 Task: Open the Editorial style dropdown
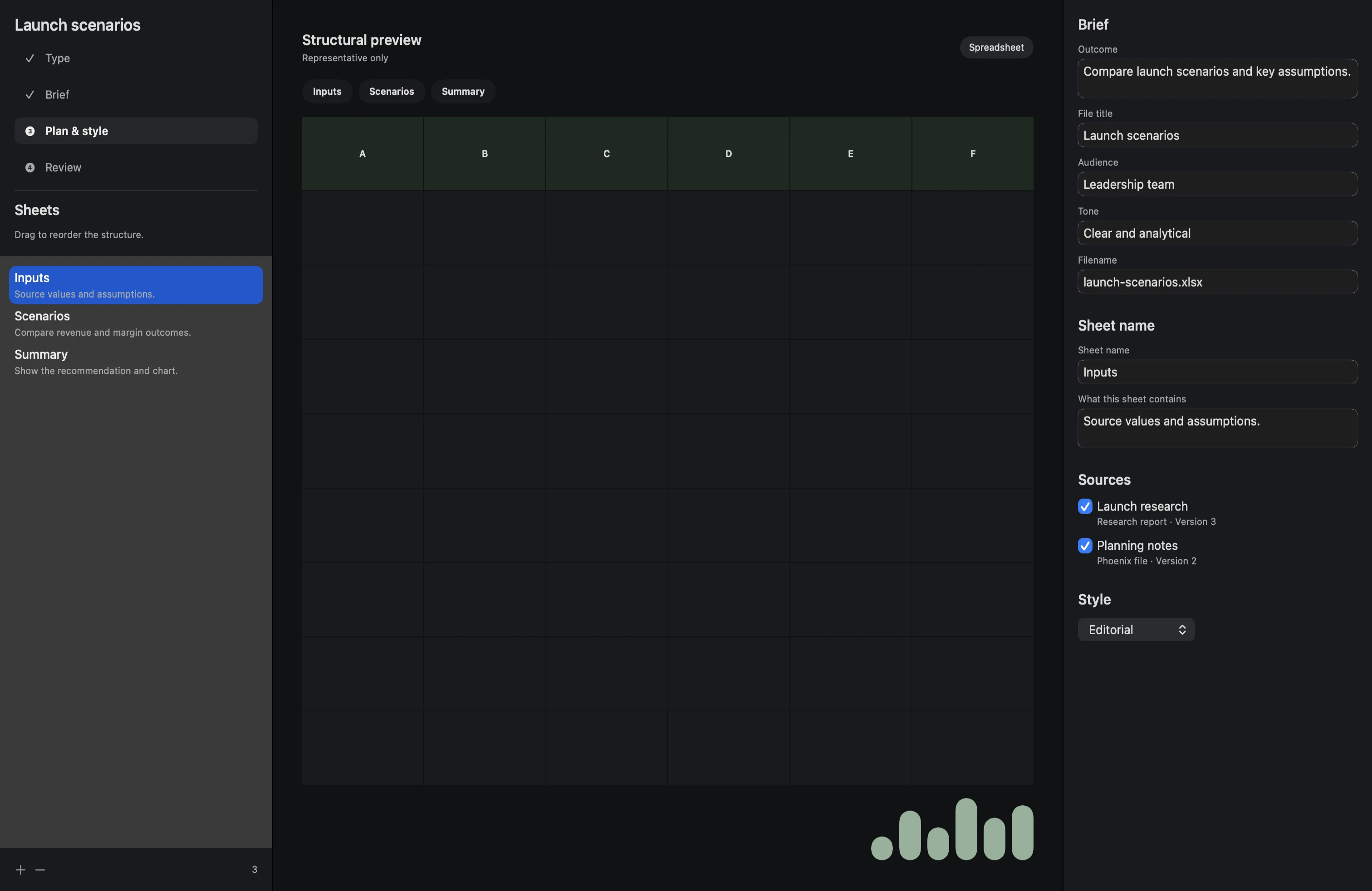click(1136, 629)
